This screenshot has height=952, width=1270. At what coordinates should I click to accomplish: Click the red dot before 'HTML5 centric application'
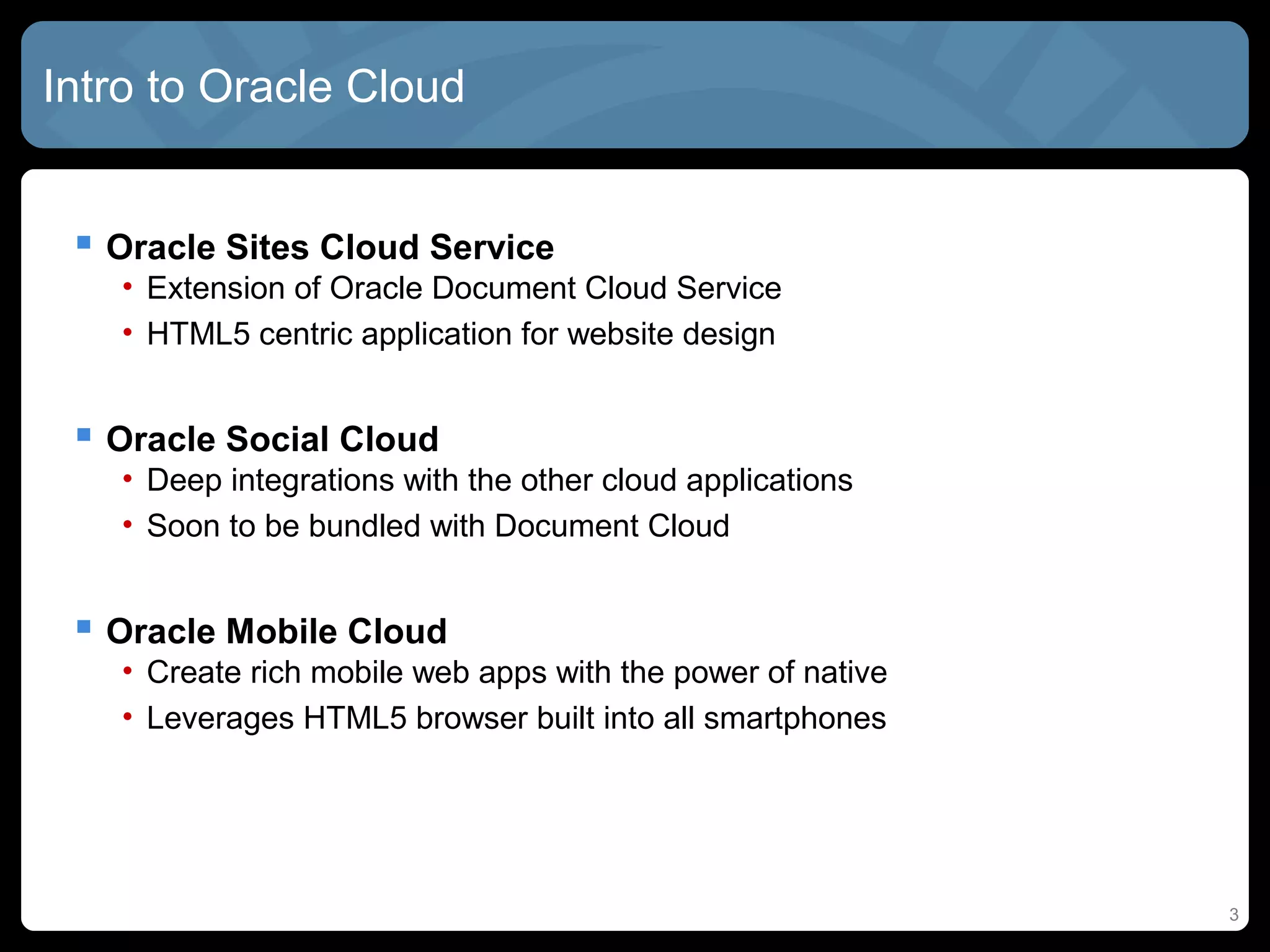coord(127,332)
